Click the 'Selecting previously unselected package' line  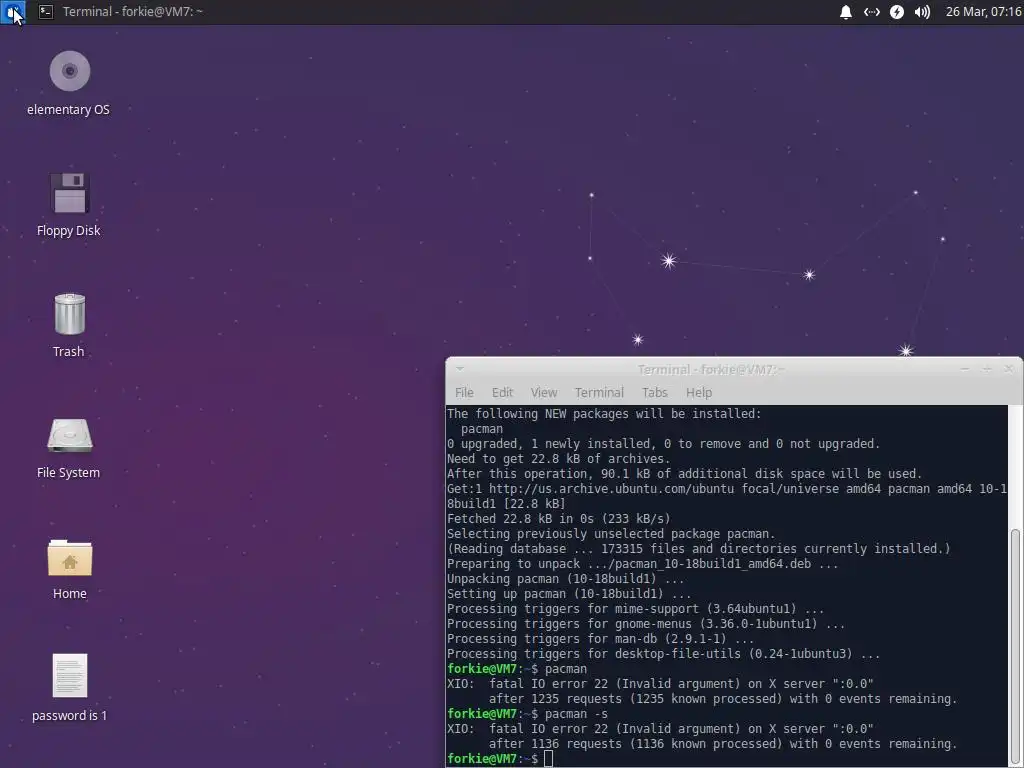(611, 534)
